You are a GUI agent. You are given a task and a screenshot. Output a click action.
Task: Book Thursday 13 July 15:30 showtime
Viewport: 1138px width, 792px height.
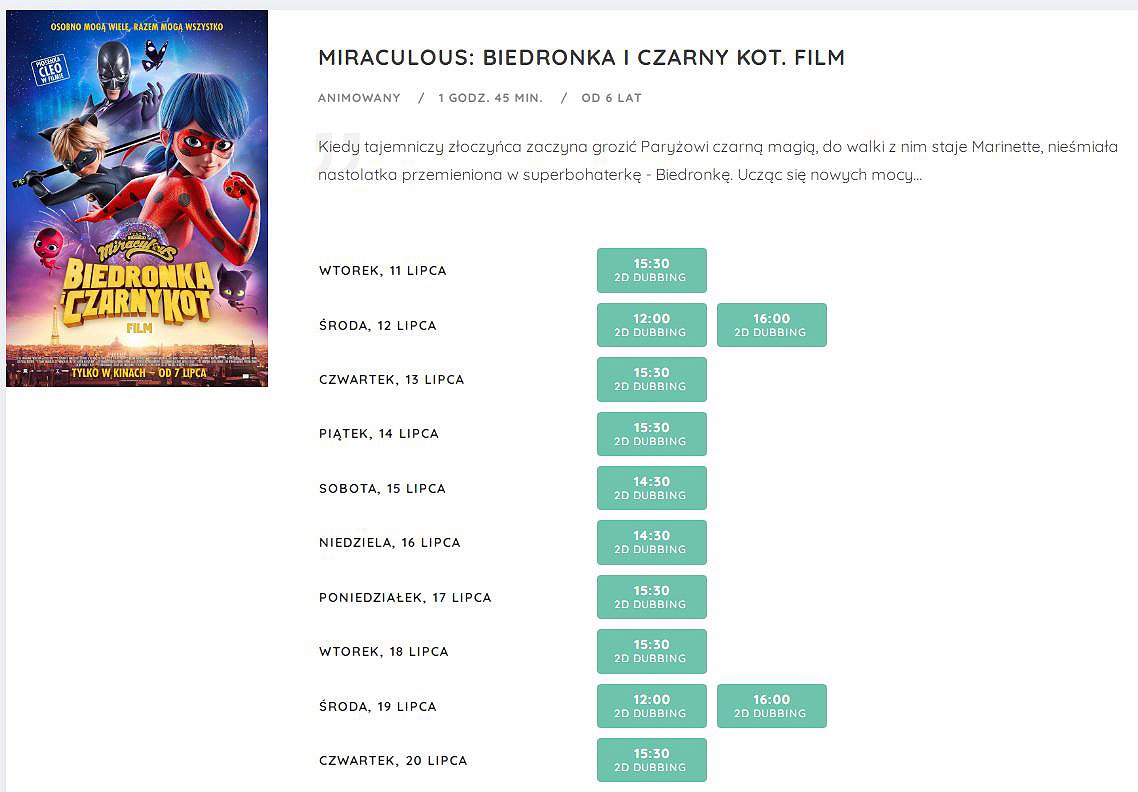(x=651, y=379)
